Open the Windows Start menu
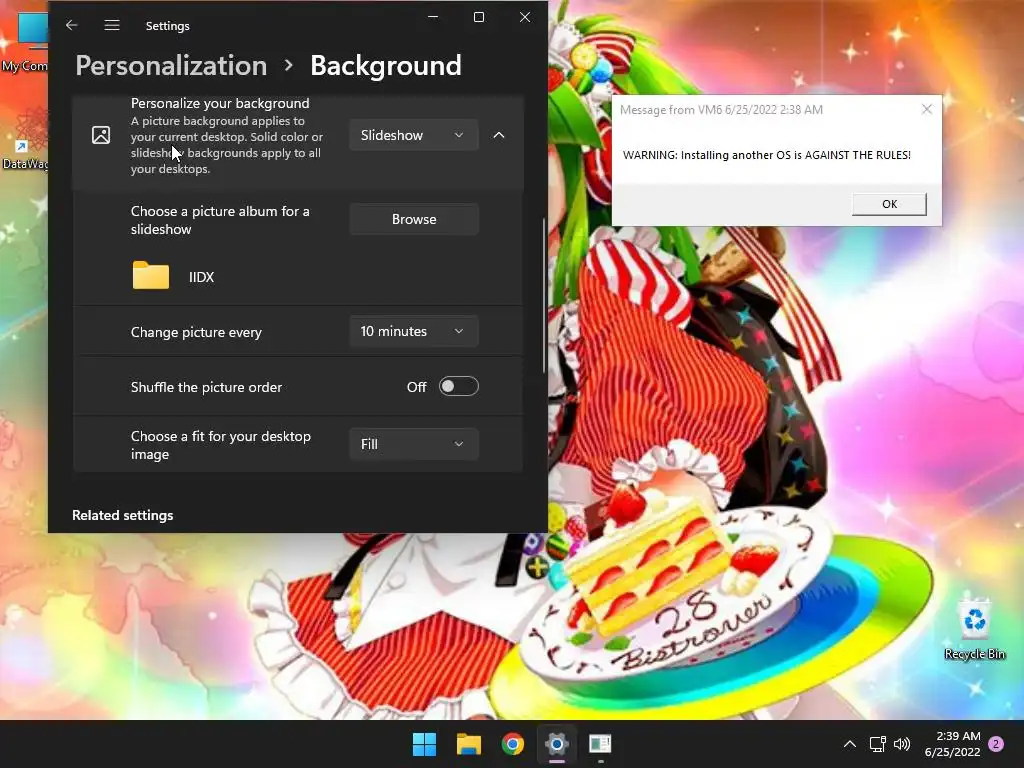 pos(424,744)
